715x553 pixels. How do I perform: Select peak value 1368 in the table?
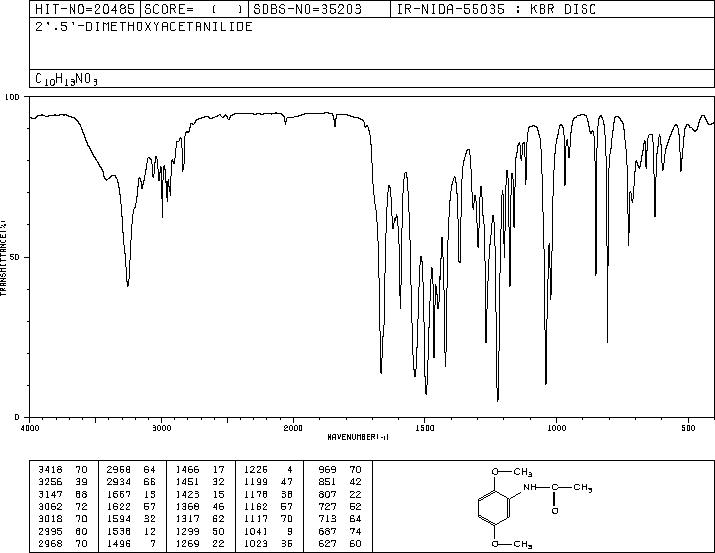click(187, 506)
